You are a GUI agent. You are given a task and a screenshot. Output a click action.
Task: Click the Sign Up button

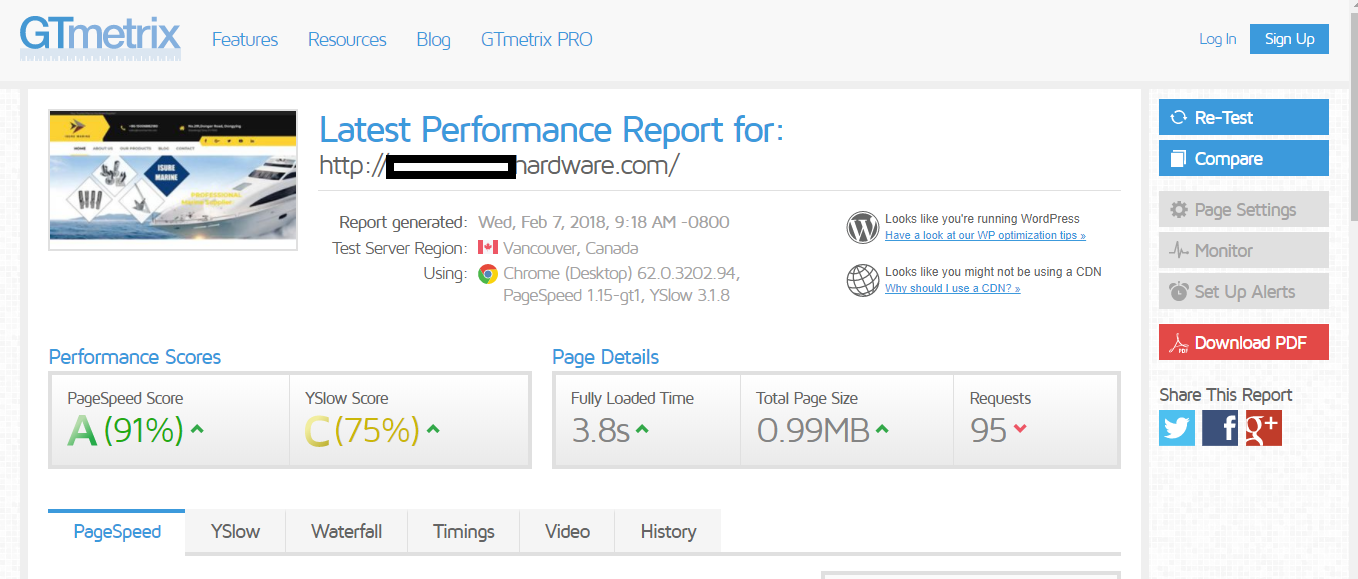(1289, 39)
